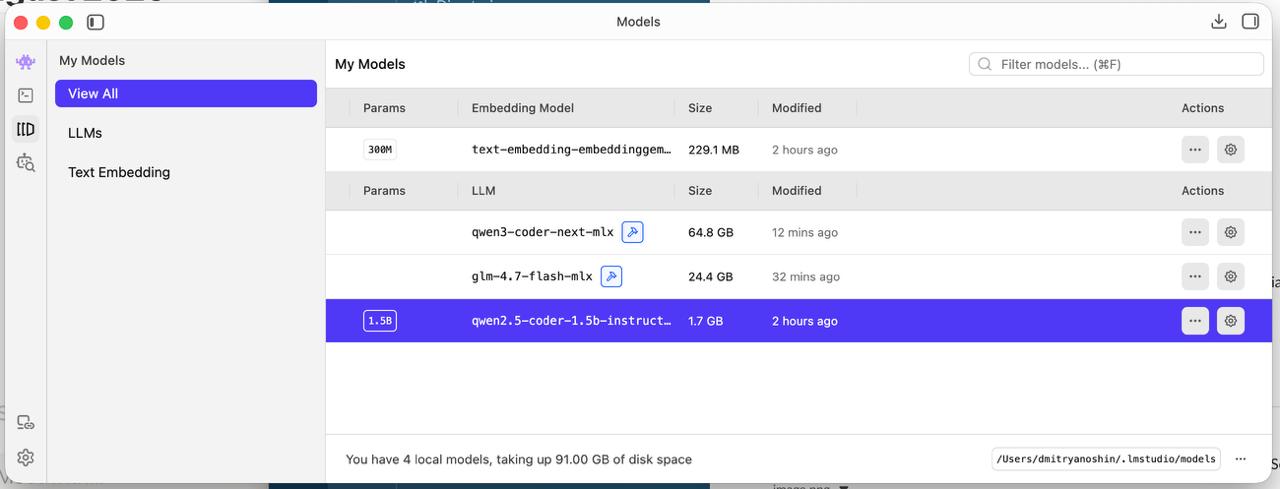Click the 32 mins ago modified value
The width and height of the screenshot is (1280, 489).
tap(806, 276)
